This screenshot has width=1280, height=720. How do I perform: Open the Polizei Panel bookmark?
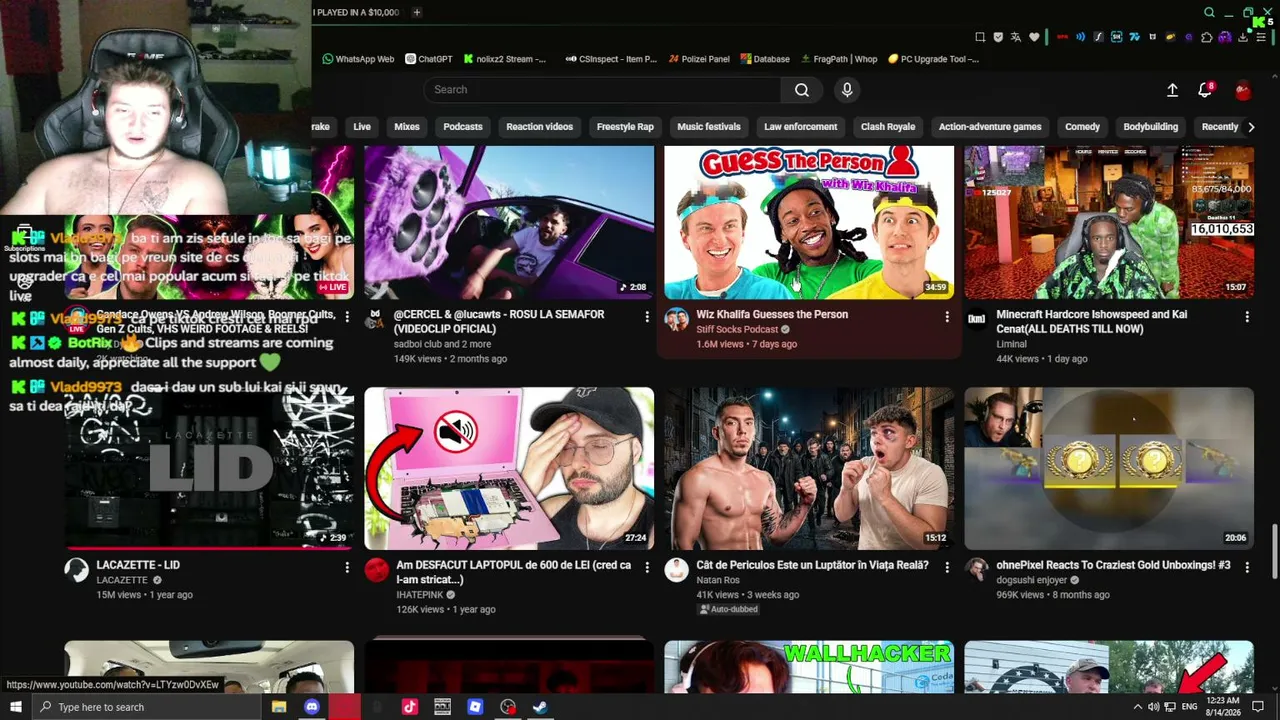coord(700,59)
